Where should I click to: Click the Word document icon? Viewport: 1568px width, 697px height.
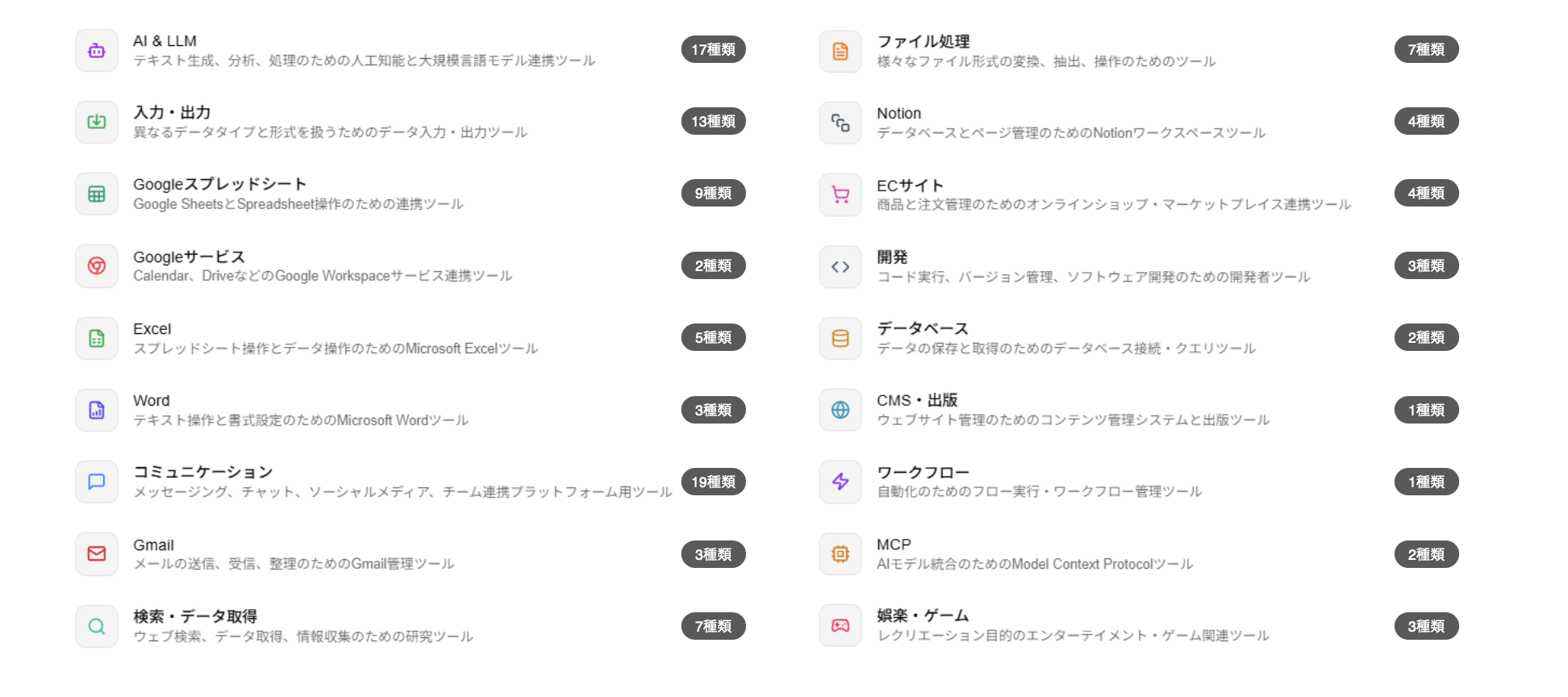point(97,410)
